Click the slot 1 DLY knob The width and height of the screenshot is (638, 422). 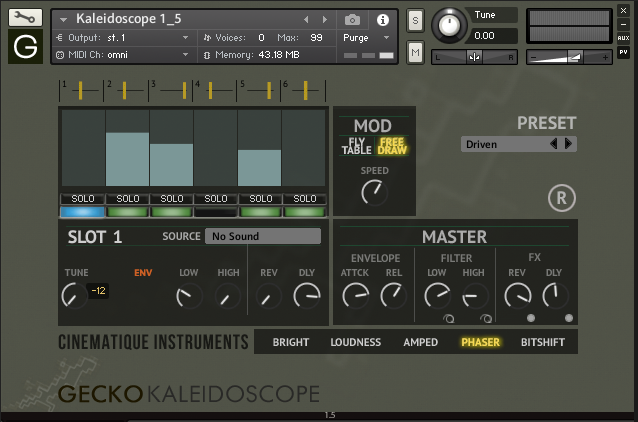[307, 296]
